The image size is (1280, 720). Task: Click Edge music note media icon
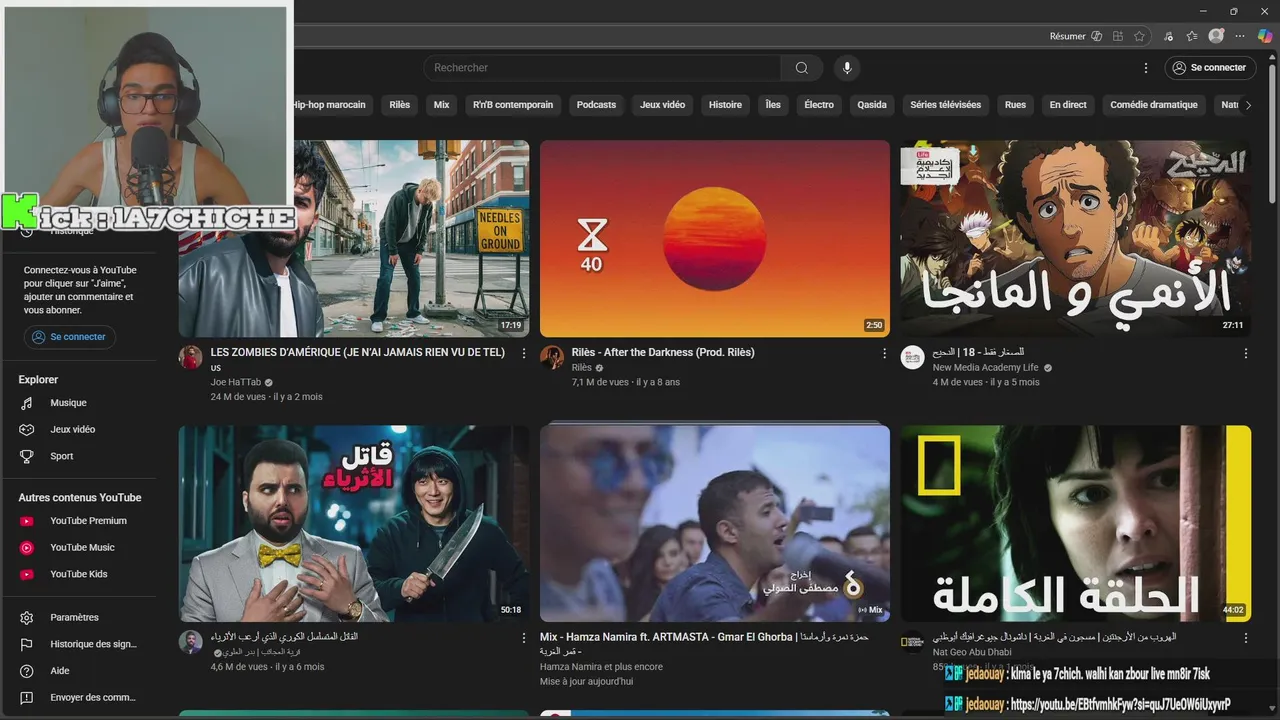click(1169, 36)
